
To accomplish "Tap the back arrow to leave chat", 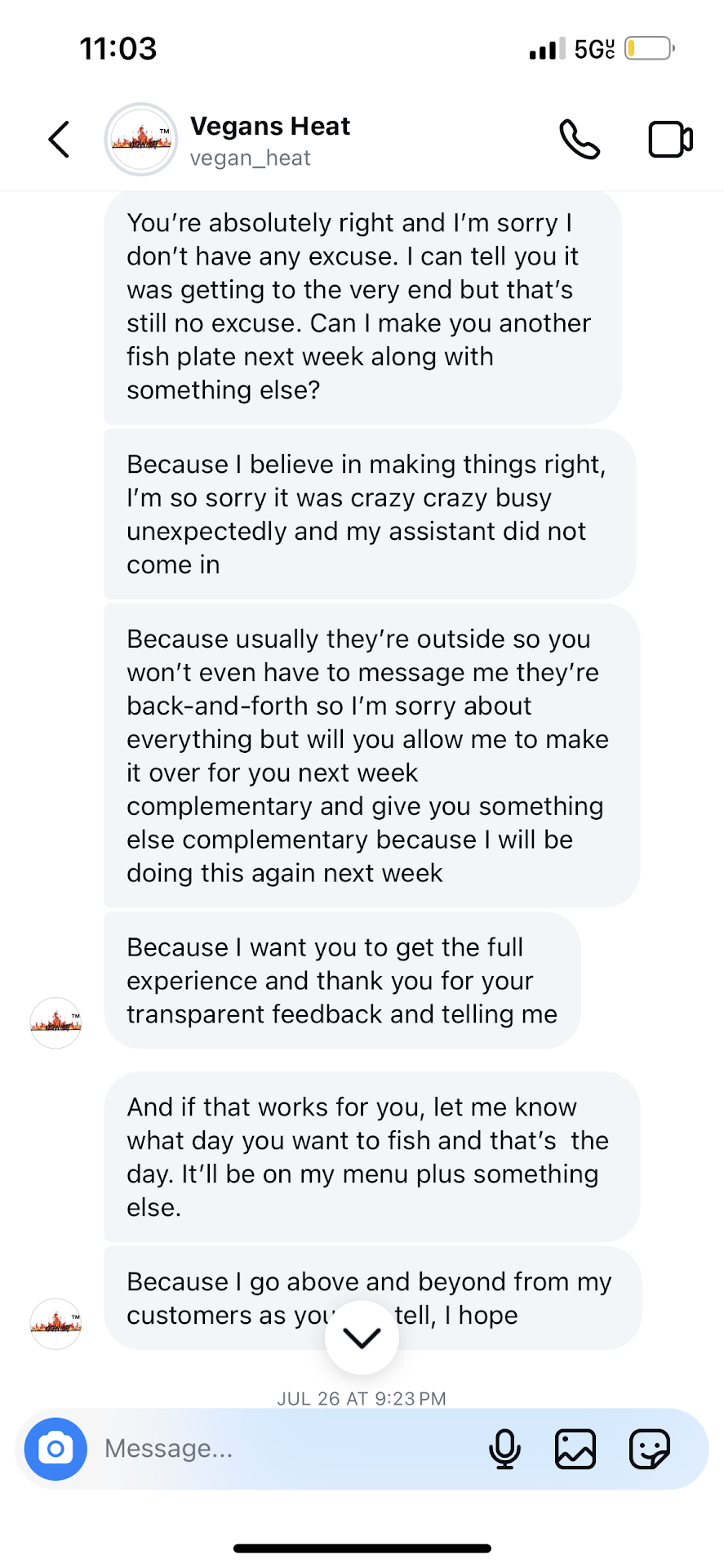I will [x=59, y=140].
